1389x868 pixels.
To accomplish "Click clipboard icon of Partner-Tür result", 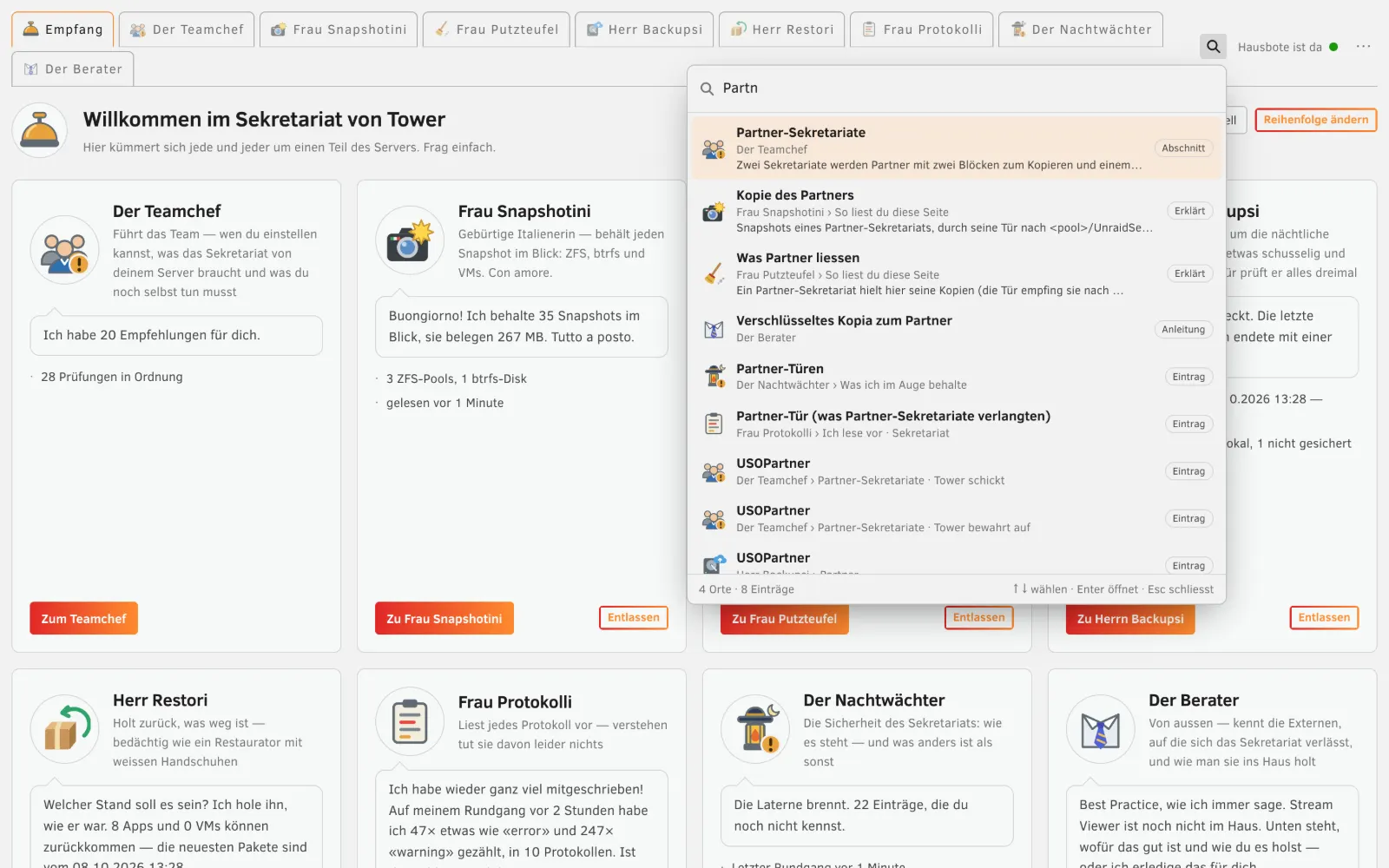I will pyautogui.click(x=714, y=424).
